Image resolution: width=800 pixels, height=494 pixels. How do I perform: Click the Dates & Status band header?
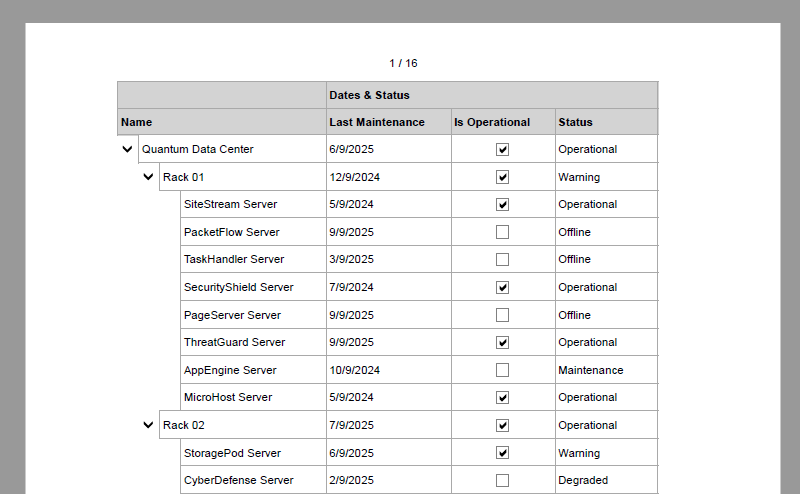[492, 95]
